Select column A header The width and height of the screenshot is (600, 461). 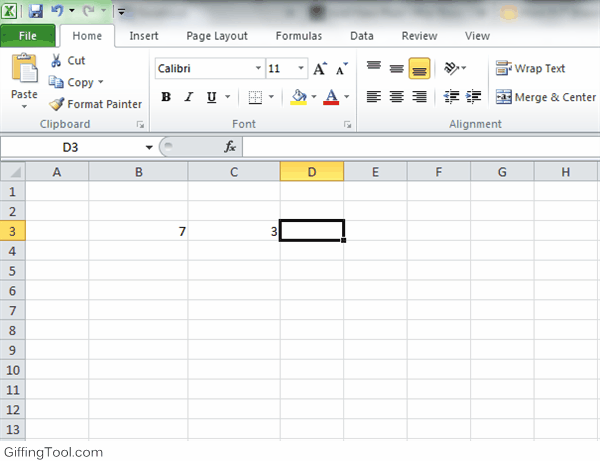click(x=57, y=172)
